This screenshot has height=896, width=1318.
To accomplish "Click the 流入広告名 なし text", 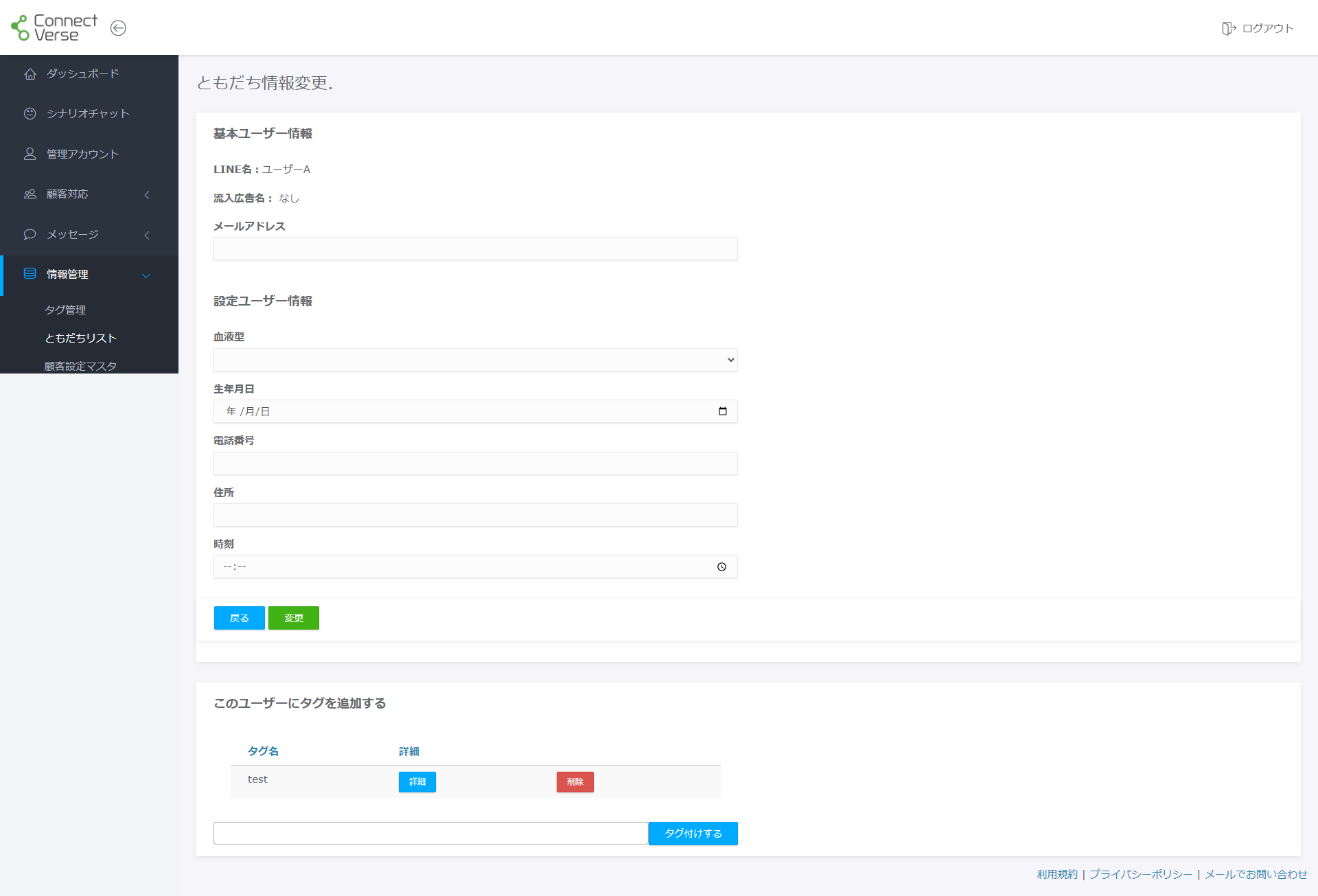I will 256,198.
